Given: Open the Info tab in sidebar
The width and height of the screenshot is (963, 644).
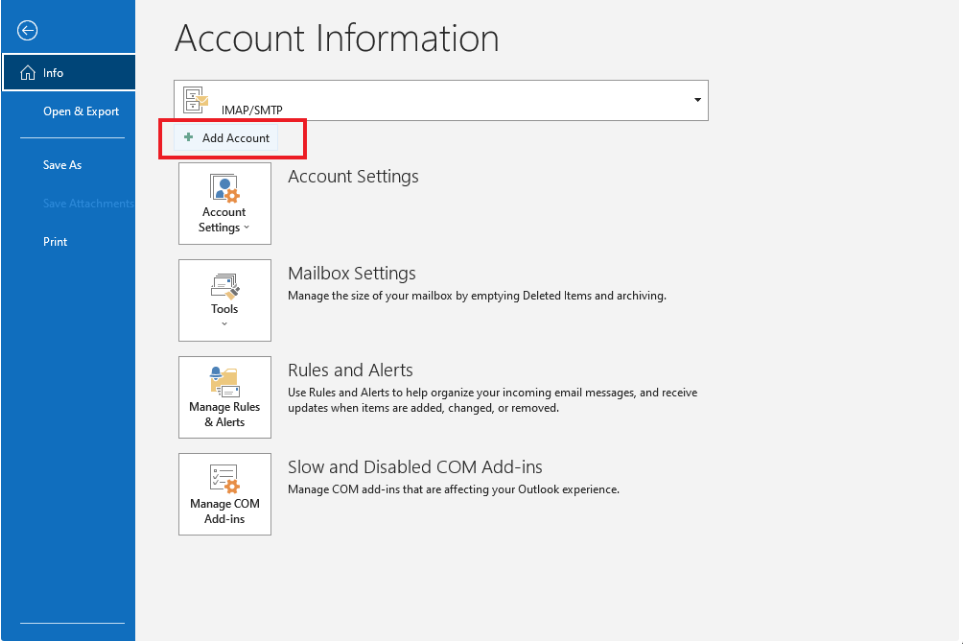Looking at the screenshot, I should pyautogui.click(x=69, y=72).
